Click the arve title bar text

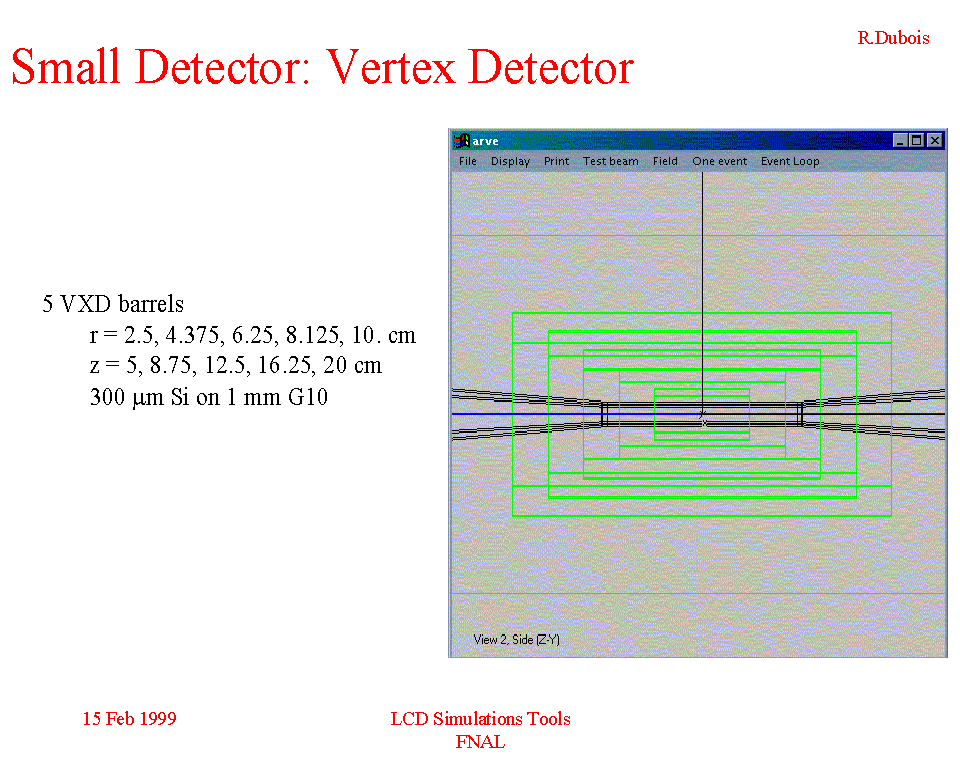(486, 141)
